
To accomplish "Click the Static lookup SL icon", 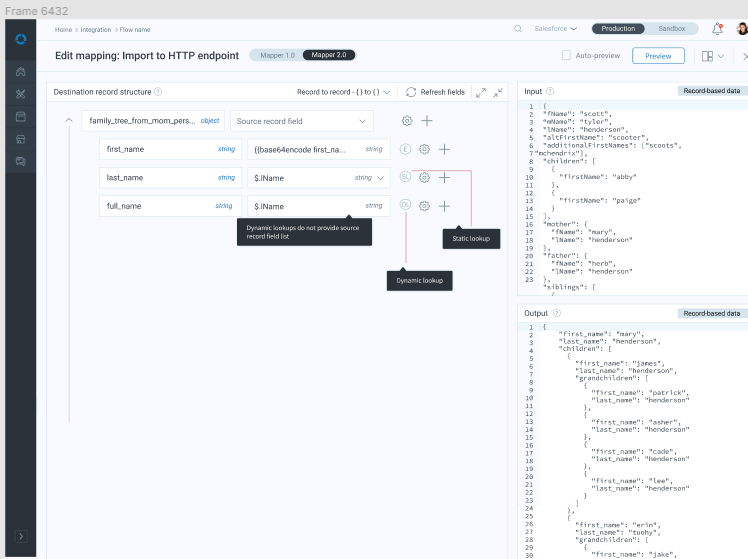I will pyautogui.click(x=405, y=178).
